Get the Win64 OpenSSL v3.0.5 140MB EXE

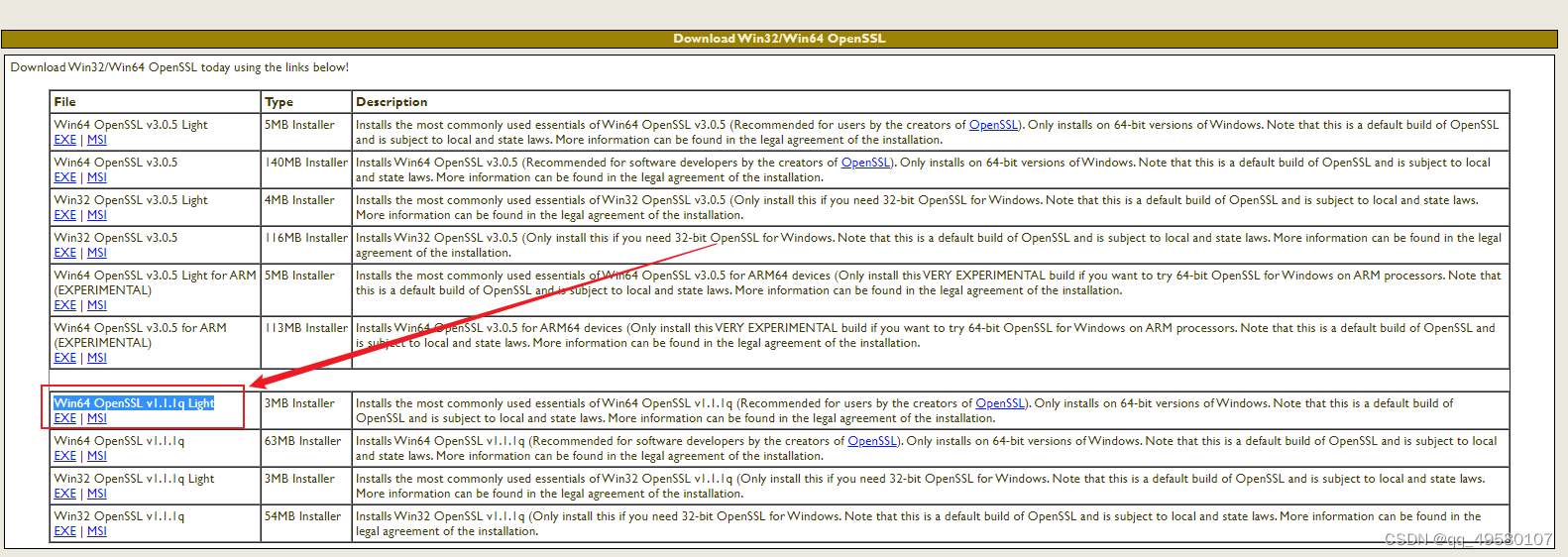point(64,177)
